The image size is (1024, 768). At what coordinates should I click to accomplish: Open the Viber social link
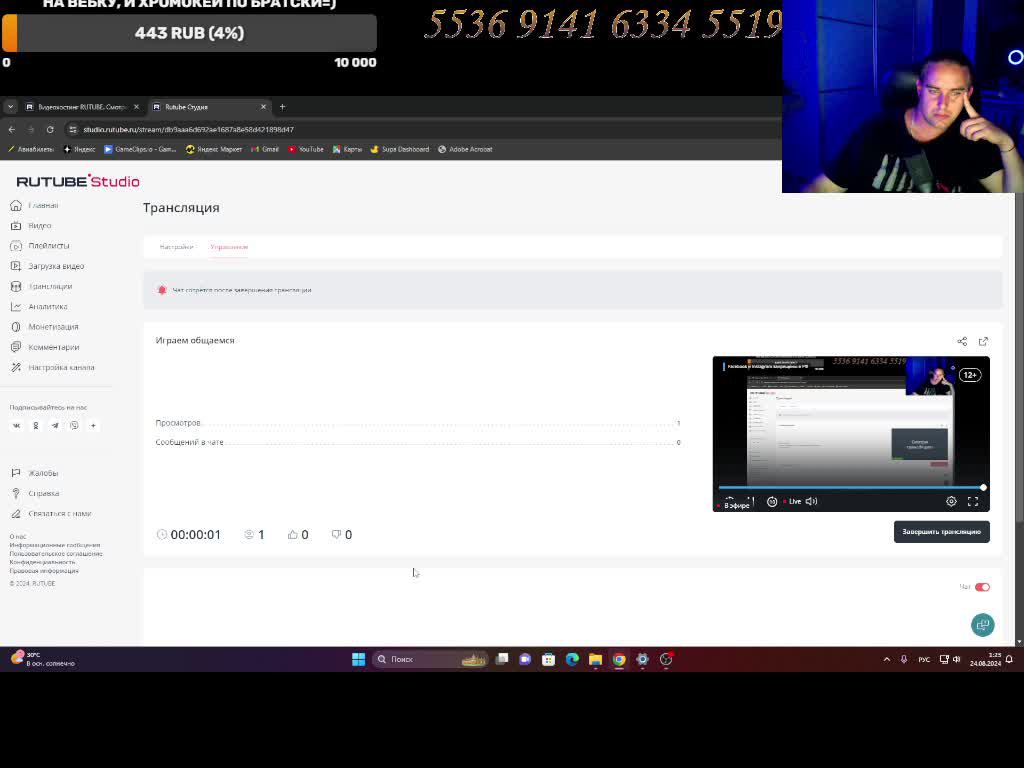(74, 426)
